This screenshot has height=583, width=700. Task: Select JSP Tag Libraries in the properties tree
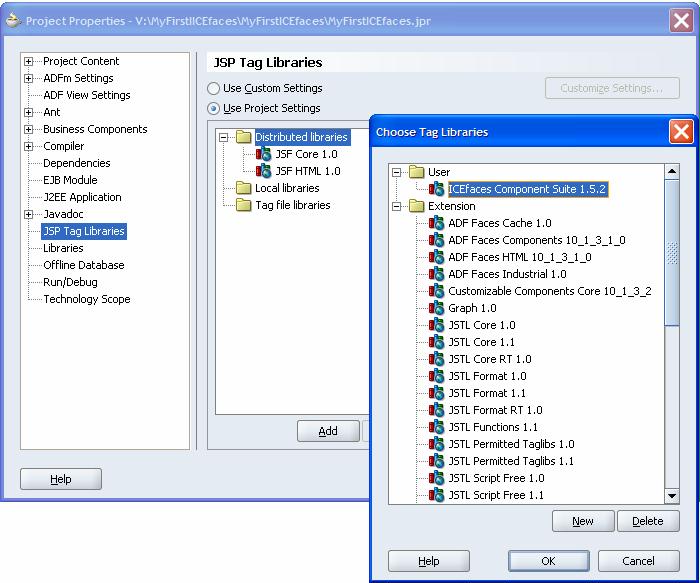(84, 231)
